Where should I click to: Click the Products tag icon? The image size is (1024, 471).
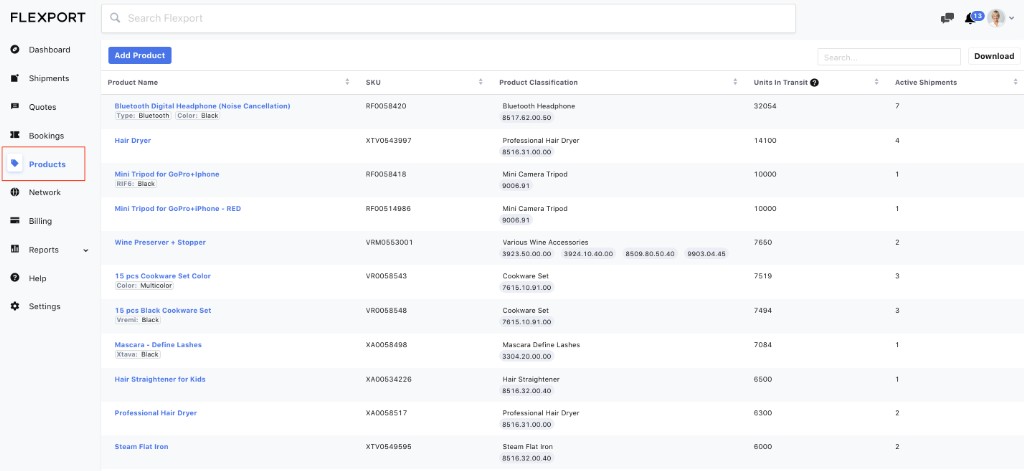point(15,163)
